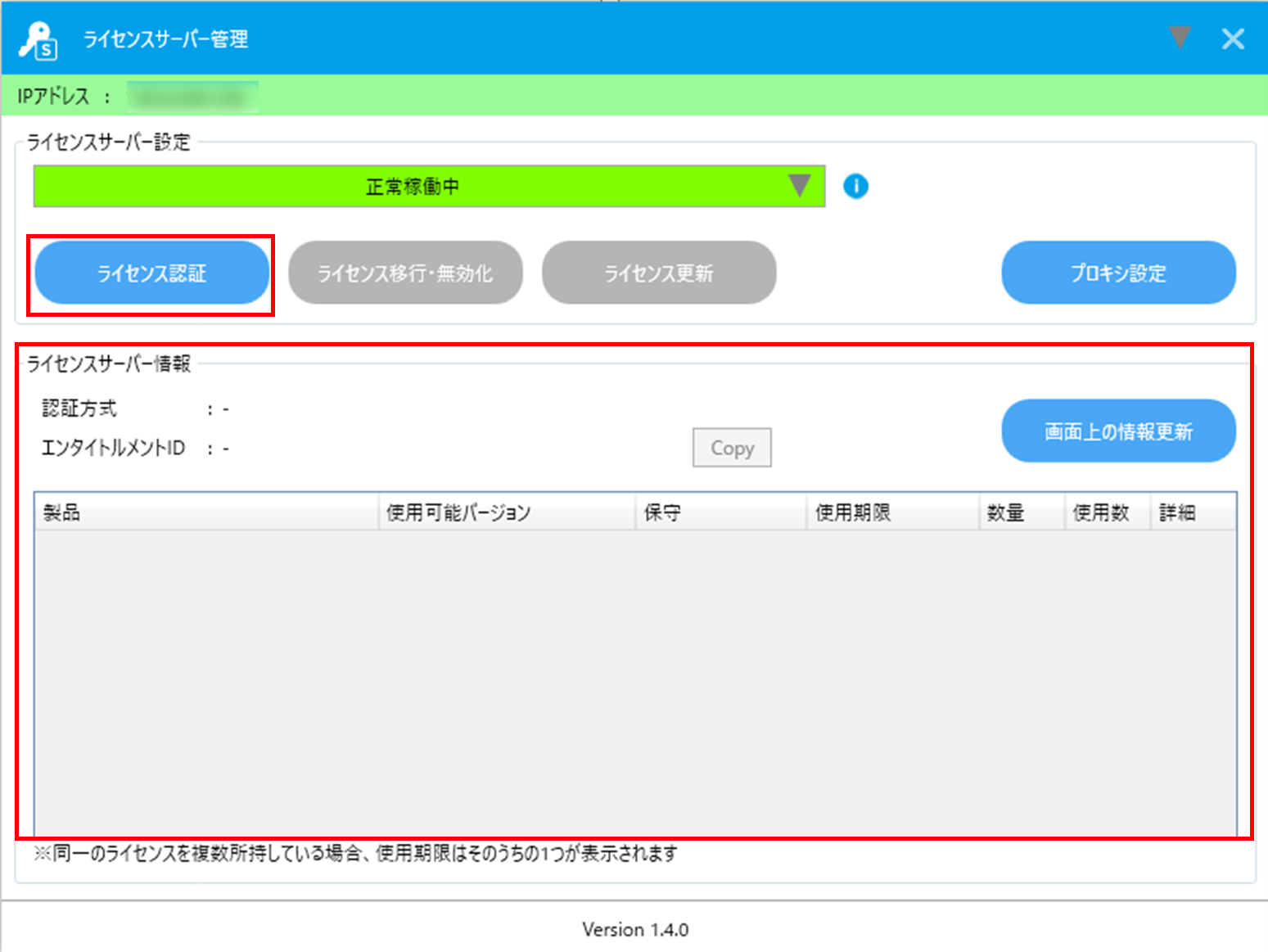
Task: Click the 使用可能バージョン column header
Action: 506,513
